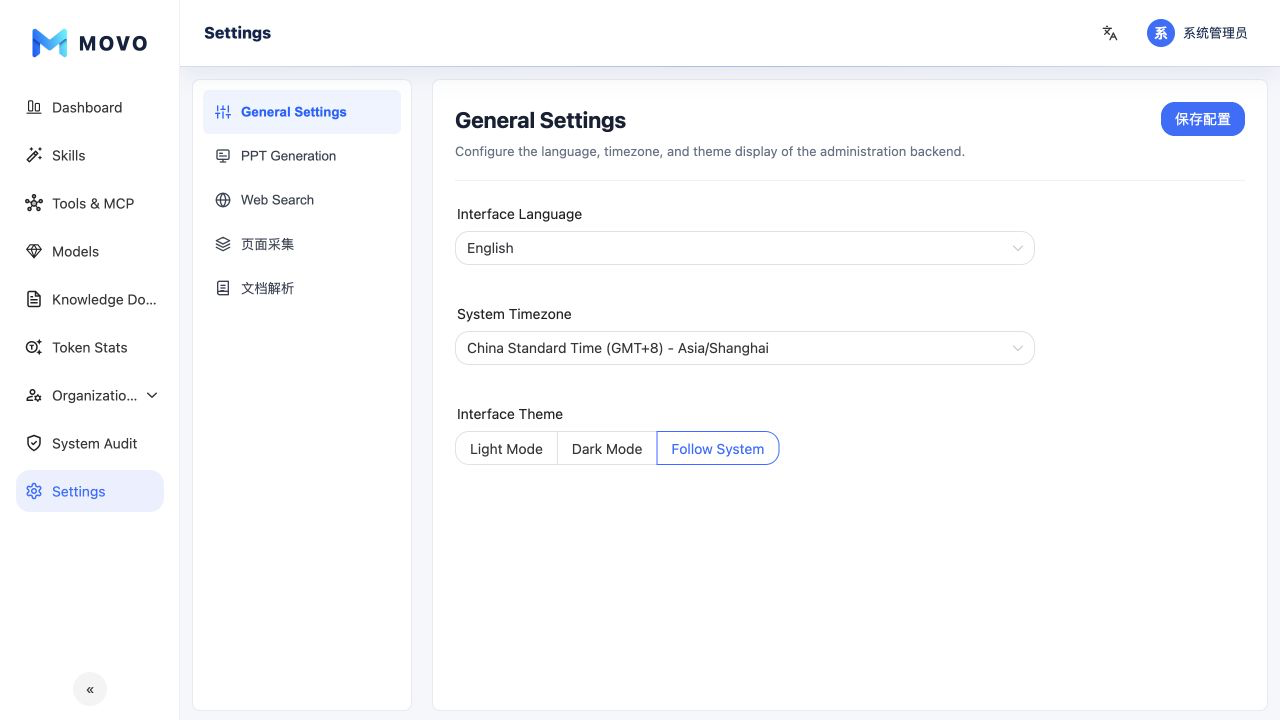Switch to 页面采集 settings
Image resolution: width=1280 pixels, height=720 pixels.
[302, 244]
